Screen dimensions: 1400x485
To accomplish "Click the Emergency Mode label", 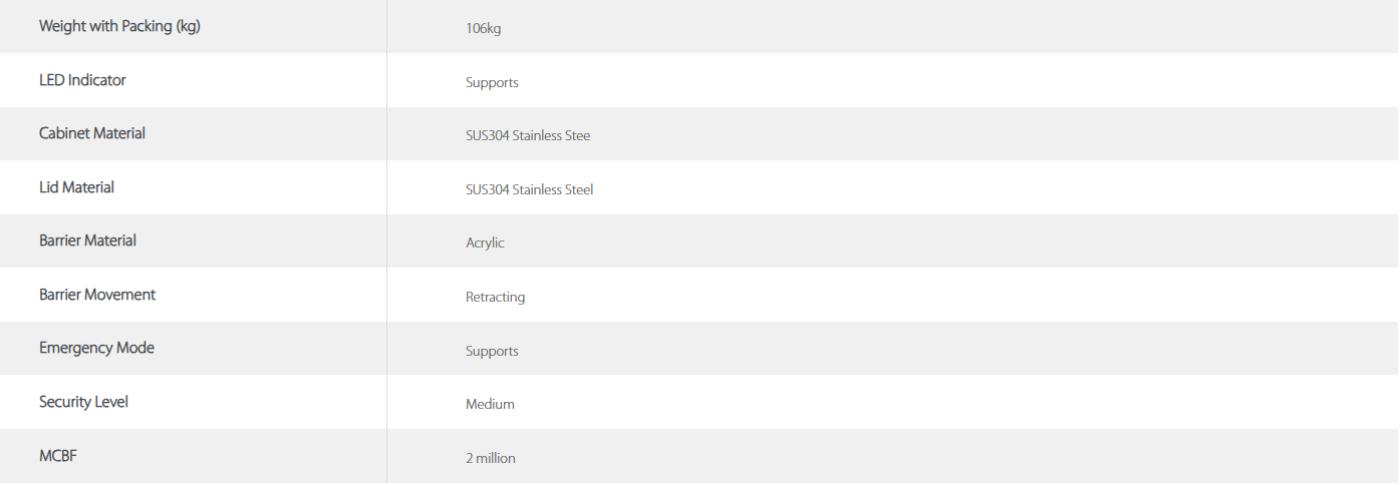I will 96,348.
